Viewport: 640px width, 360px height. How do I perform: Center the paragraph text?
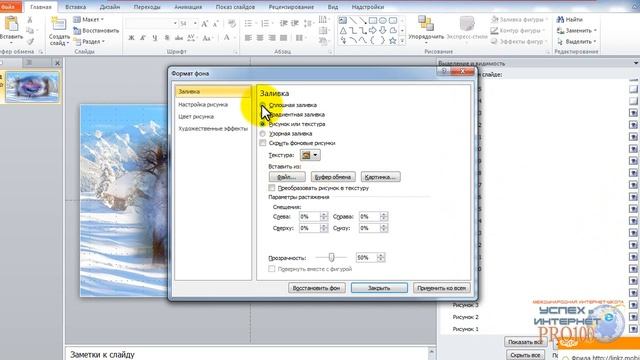[x=260, y=38]
